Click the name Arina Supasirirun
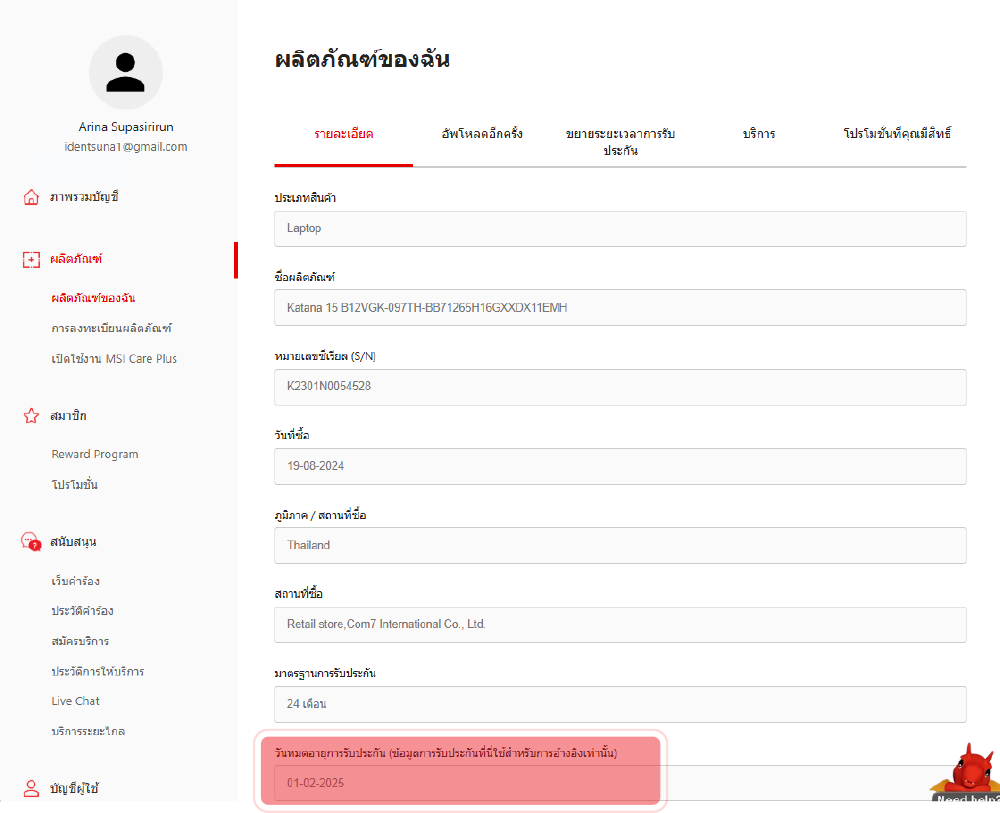 pos(126,127)
